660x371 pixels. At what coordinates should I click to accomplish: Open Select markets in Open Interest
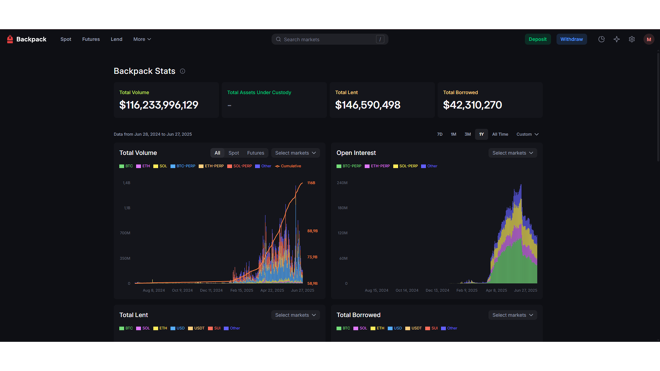pos(513,153)
